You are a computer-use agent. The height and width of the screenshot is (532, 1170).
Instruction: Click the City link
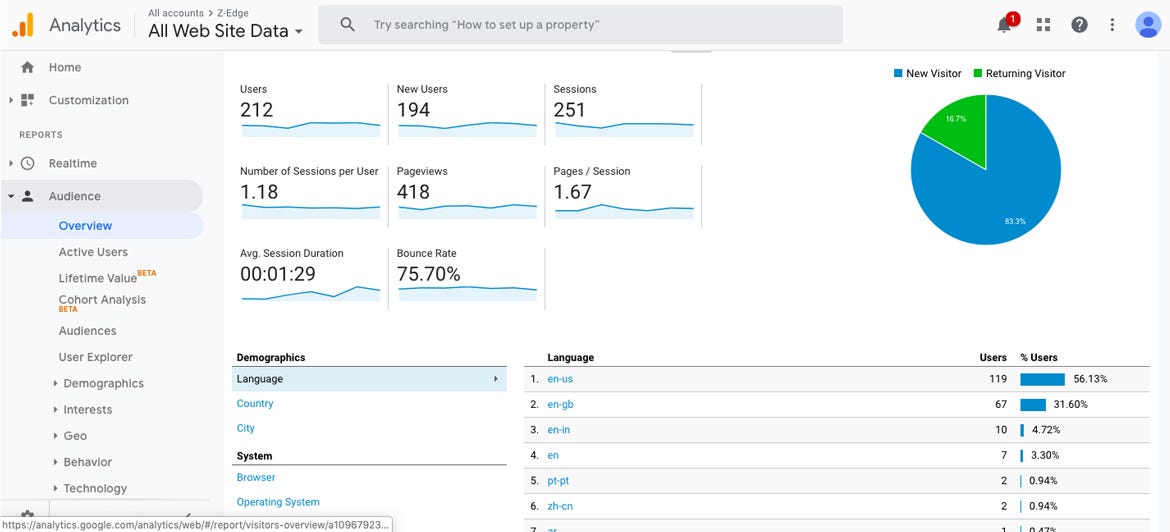pos(245,428)
